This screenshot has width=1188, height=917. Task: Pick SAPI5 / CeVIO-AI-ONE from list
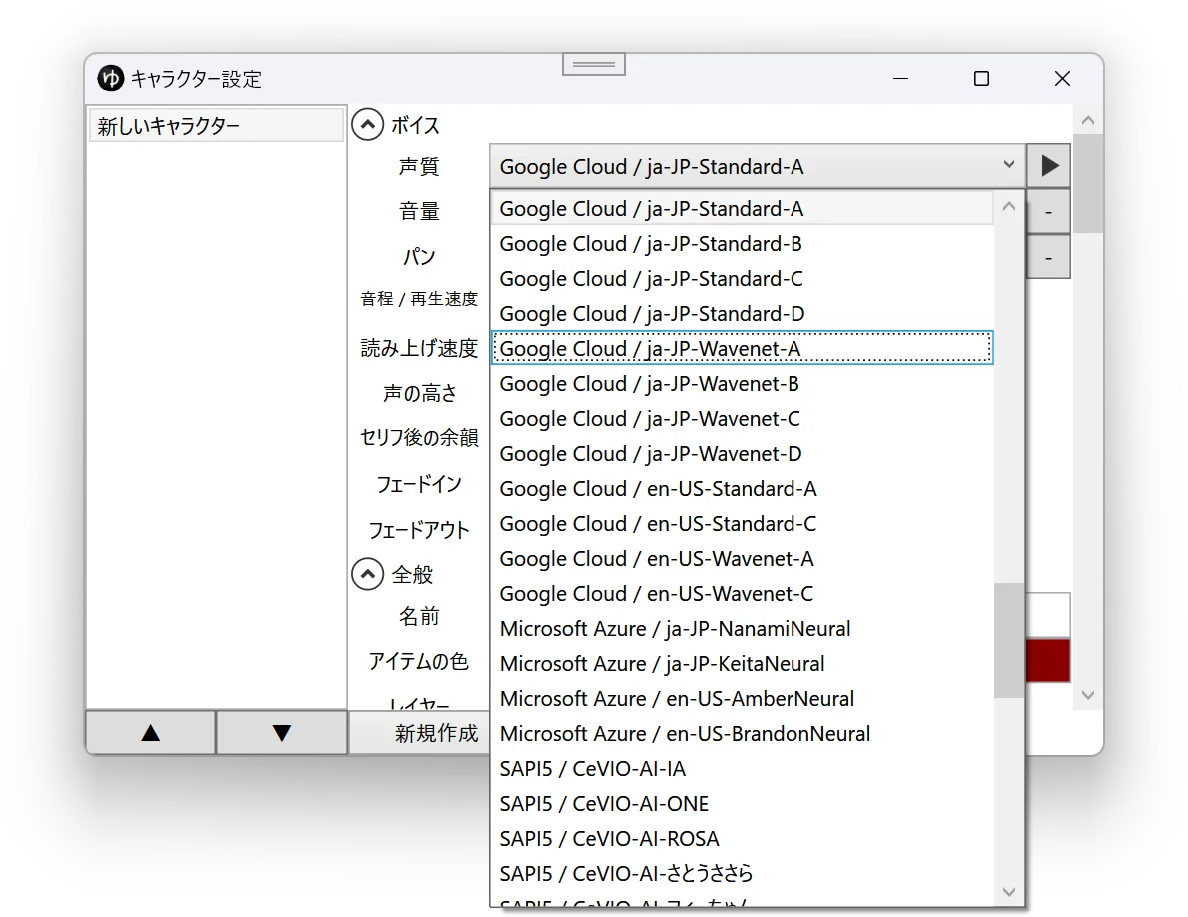742,804
